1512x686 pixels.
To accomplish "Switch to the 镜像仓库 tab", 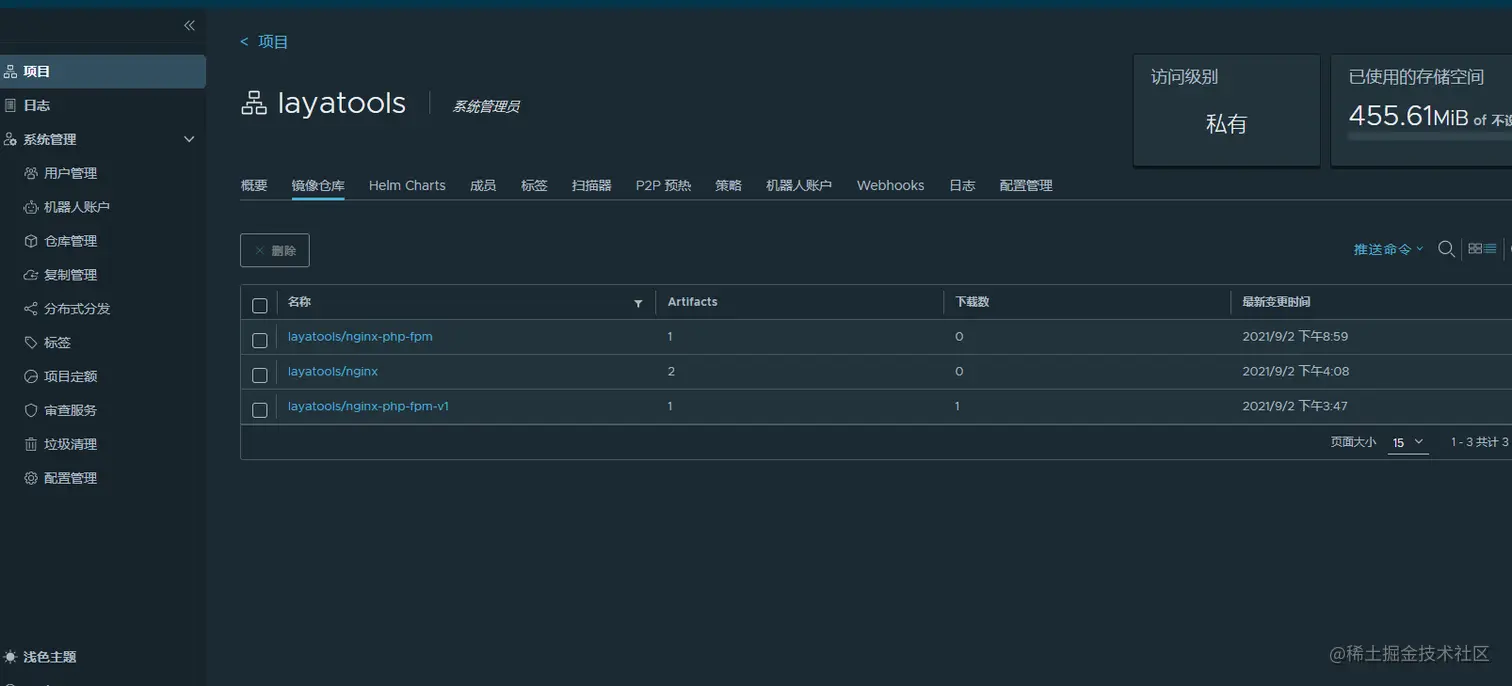I will (x=318, y=186).
